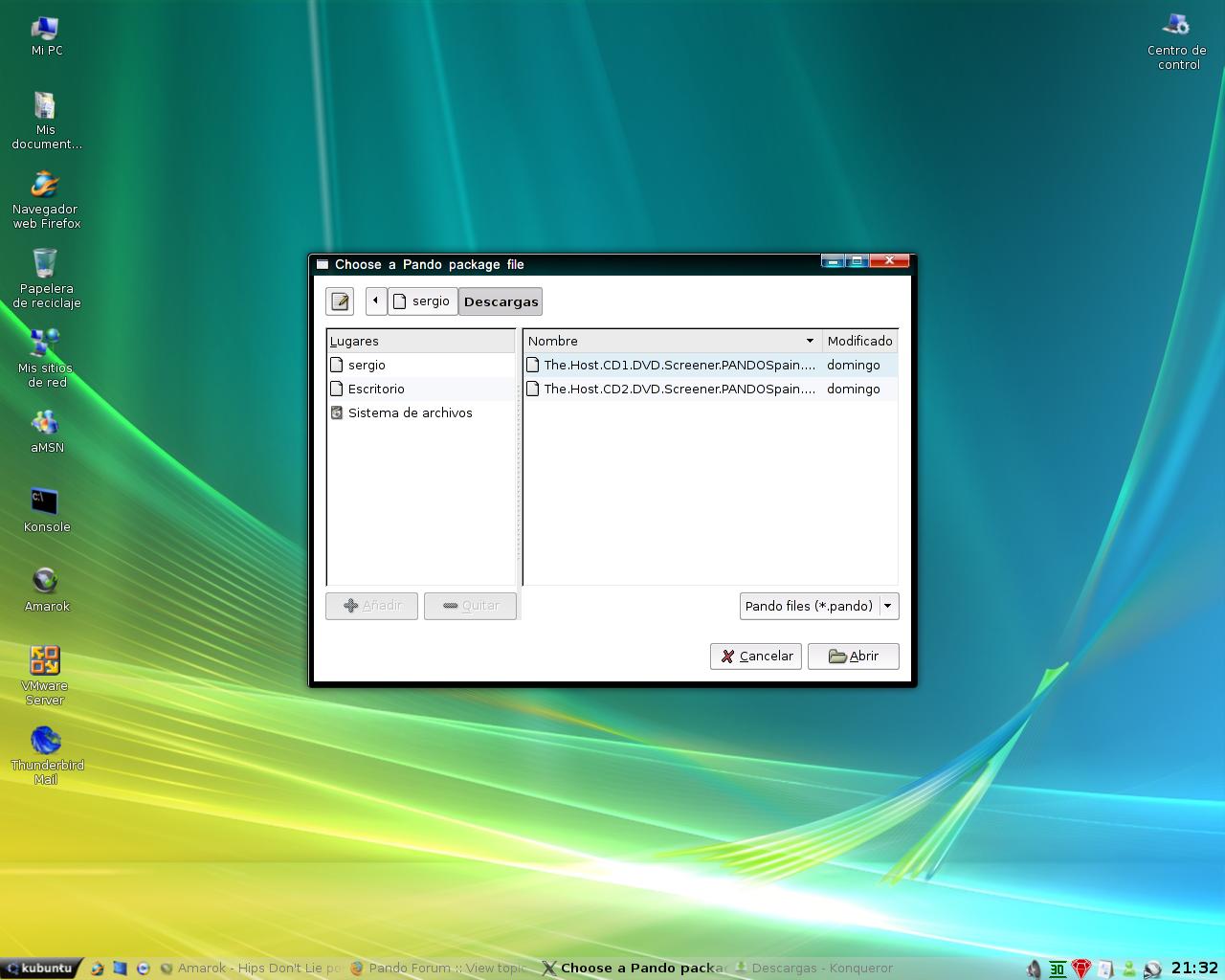Click the dialog window menu icon in title bar
This screenshot has width=1225, height=980.
click(323, 264)
